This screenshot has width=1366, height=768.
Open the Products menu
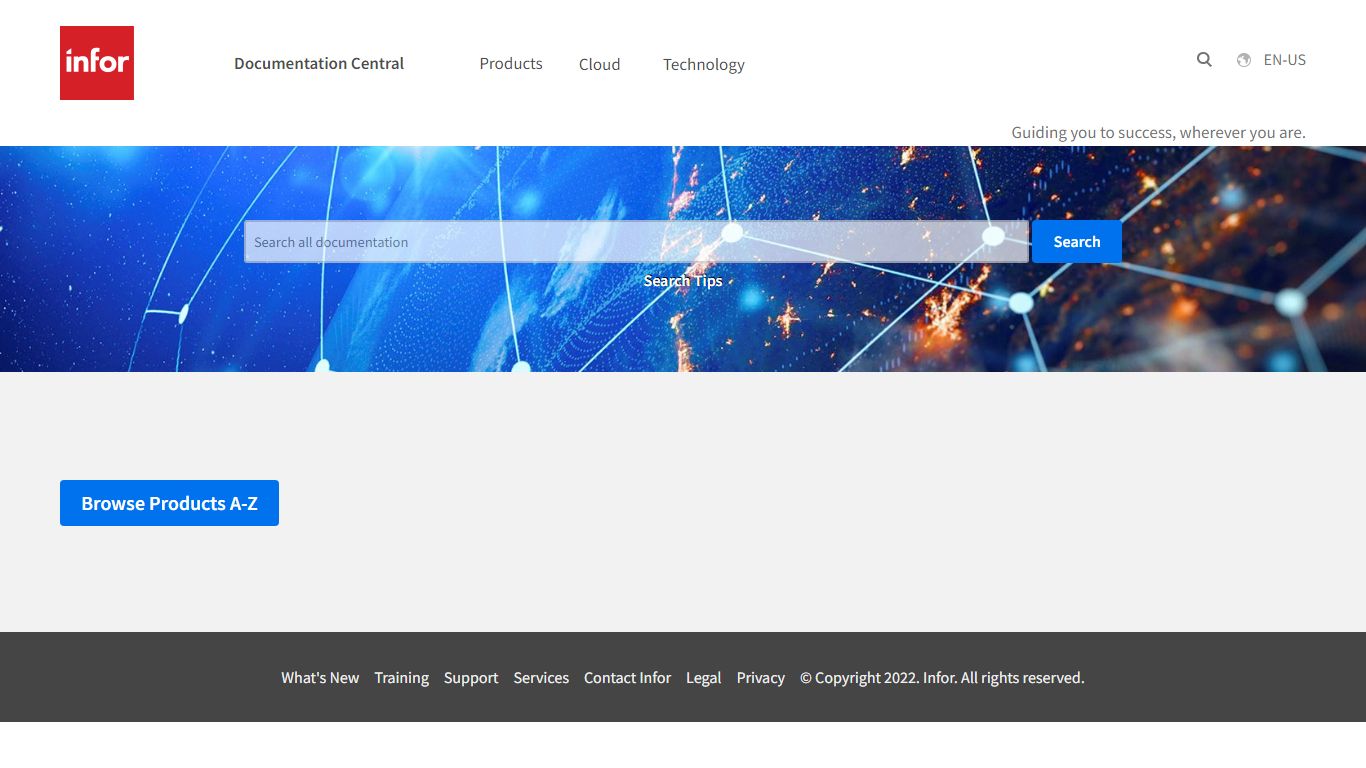point(511,63)
